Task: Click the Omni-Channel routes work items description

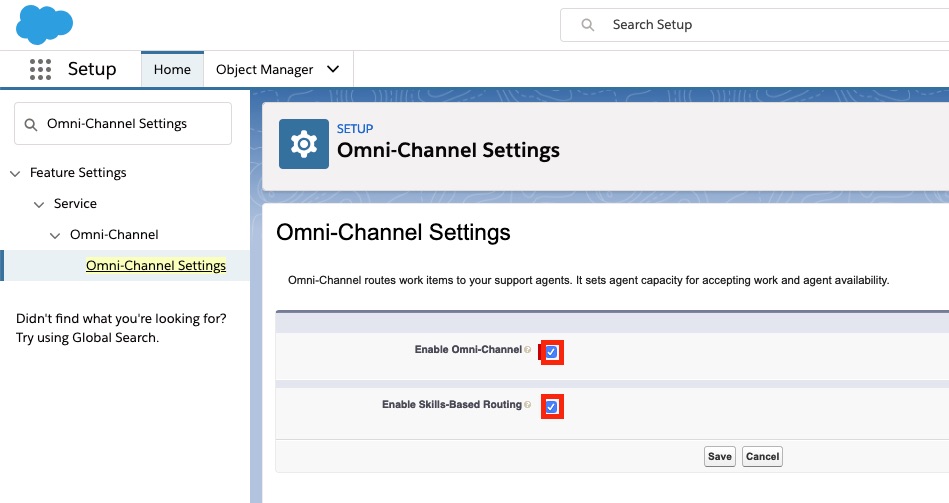Action: click(588, 280)
